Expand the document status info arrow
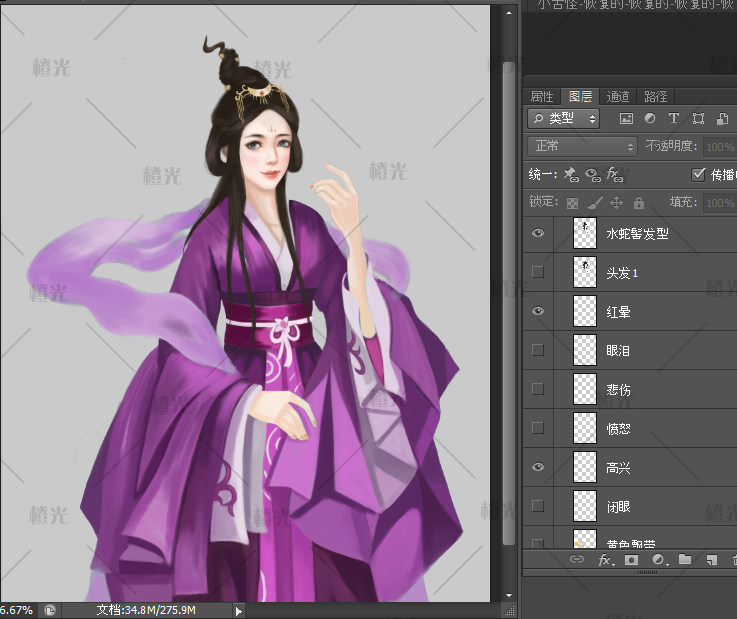The width and height of the screenshot is (737, 619). (238, 610)
